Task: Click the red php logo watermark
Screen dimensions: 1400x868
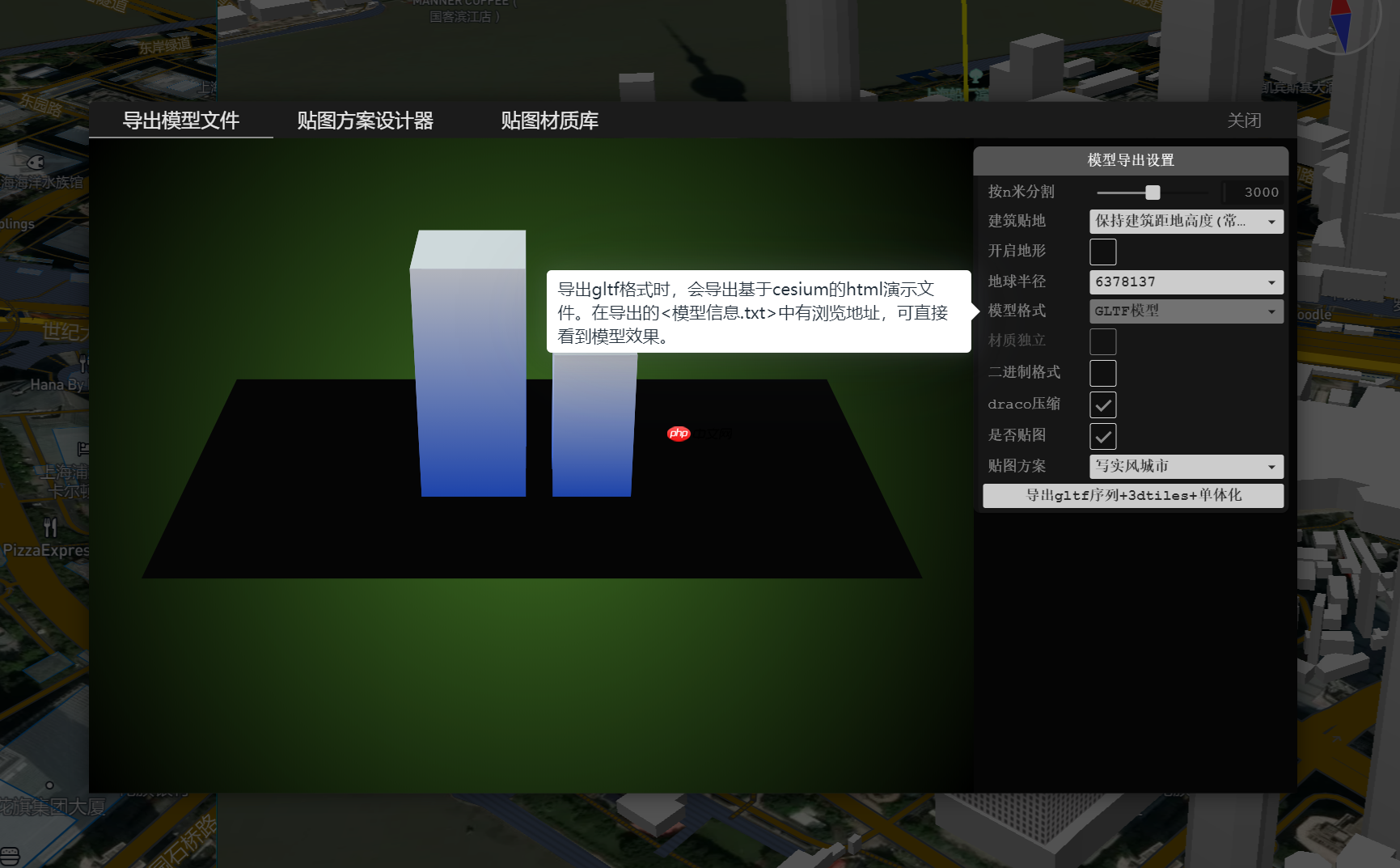Action: point(679,433)
